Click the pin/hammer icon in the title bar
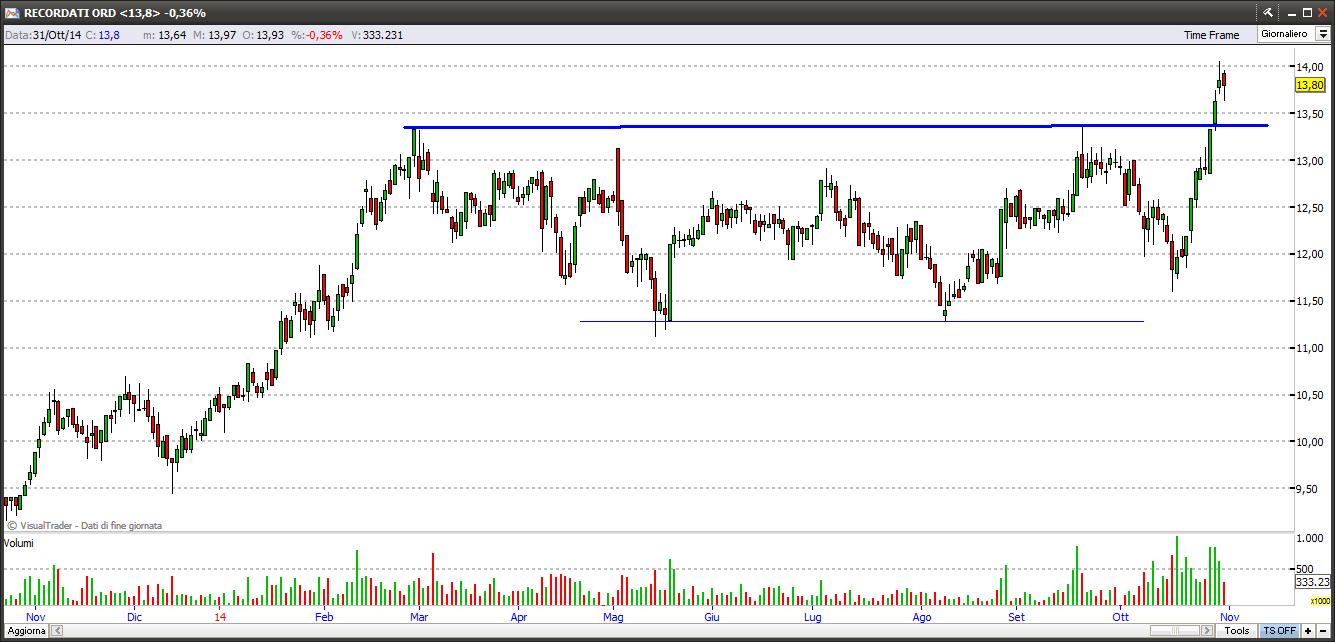Image resolution: width=1335 pixels, height=642 pixels. tap(1268, 12)
